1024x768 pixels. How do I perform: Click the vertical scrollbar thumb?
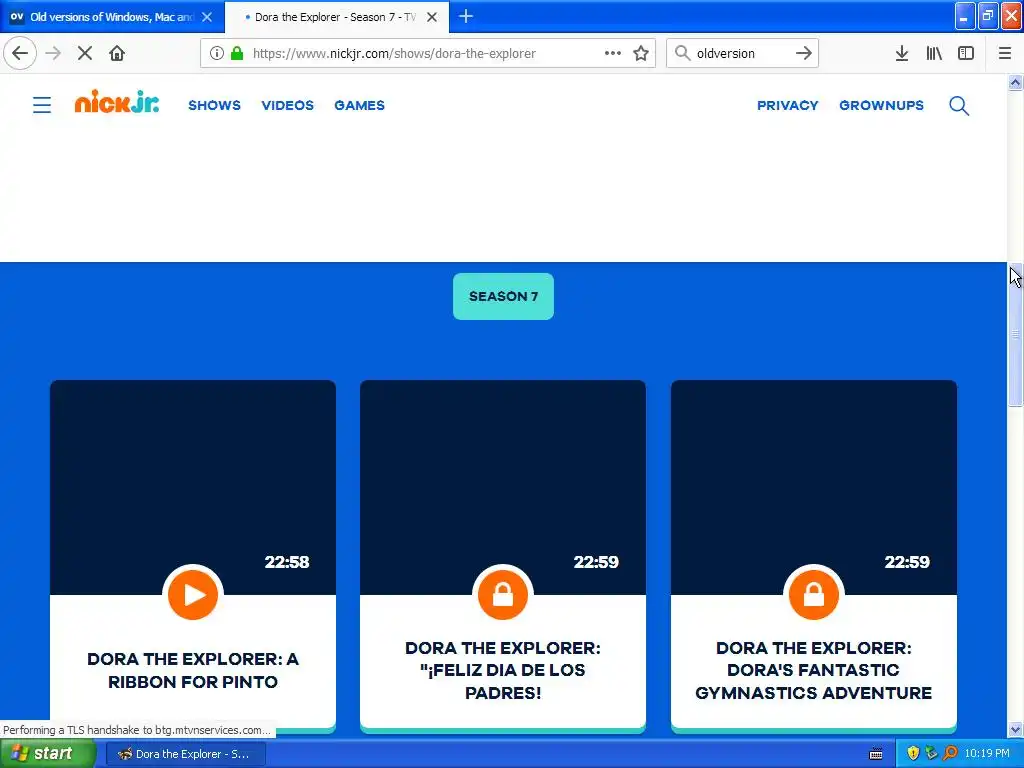click(1015, 334)
